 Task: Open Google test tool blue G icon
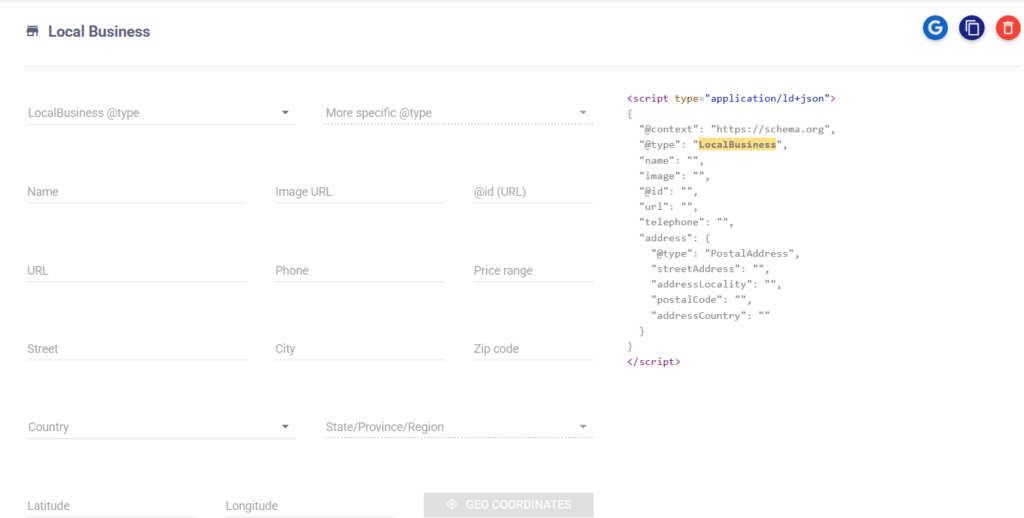tap(935, 29)
